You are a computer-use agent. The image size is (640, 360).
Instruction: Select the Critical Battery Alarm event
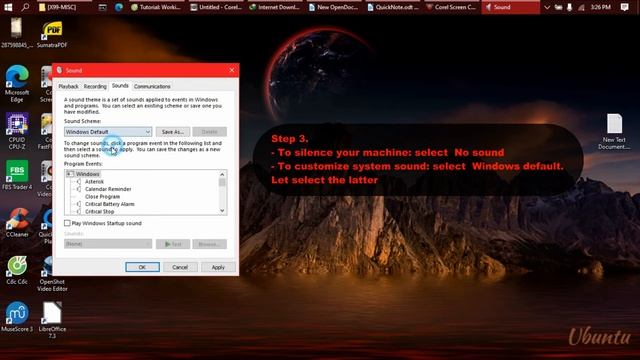[x=109, y=204]
